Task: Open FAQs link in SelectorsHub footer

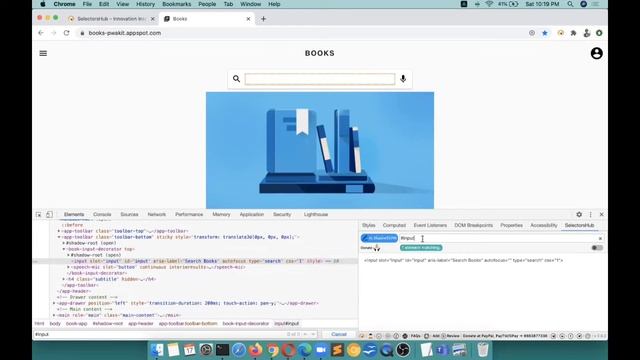Action: [416, 336]
